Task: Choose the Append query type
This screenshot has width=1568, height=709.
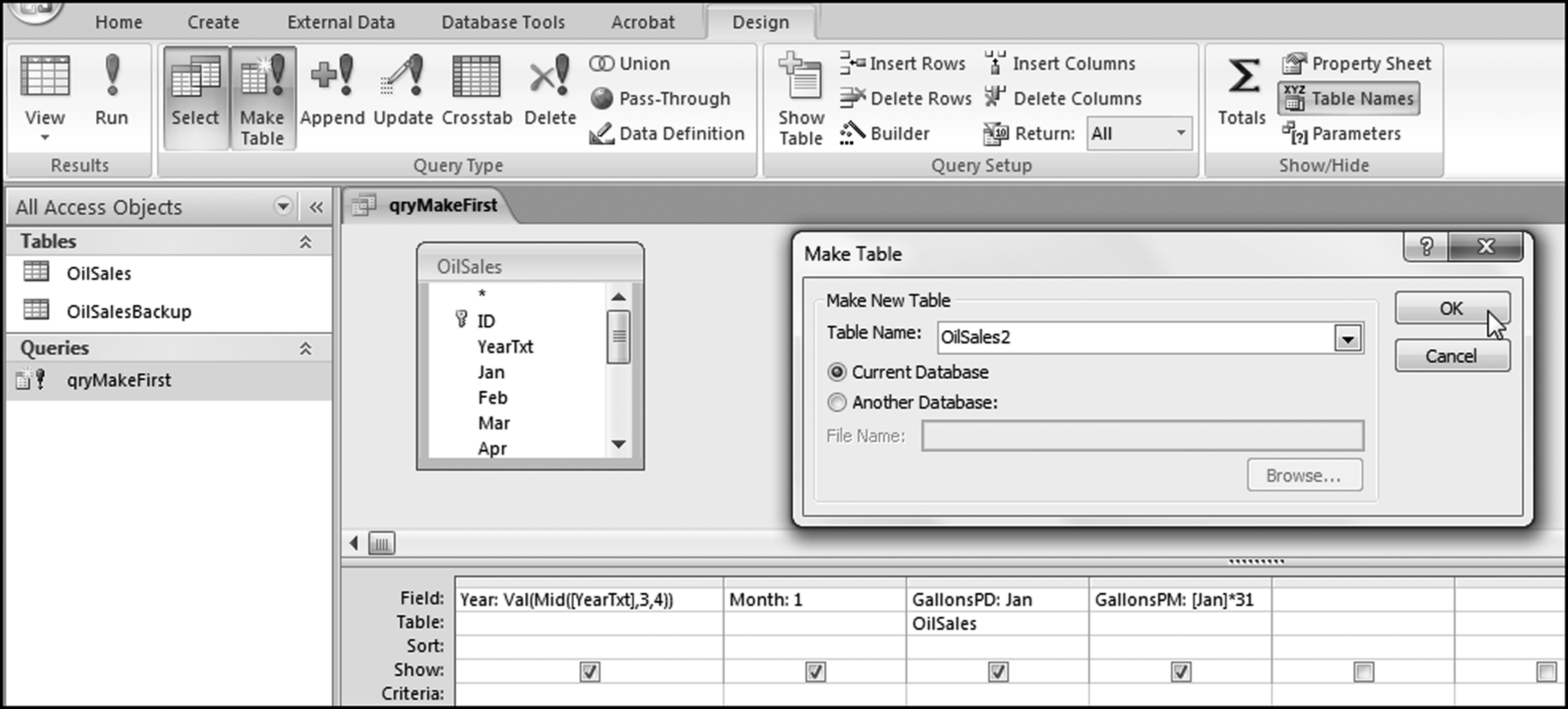Action: 332,91
